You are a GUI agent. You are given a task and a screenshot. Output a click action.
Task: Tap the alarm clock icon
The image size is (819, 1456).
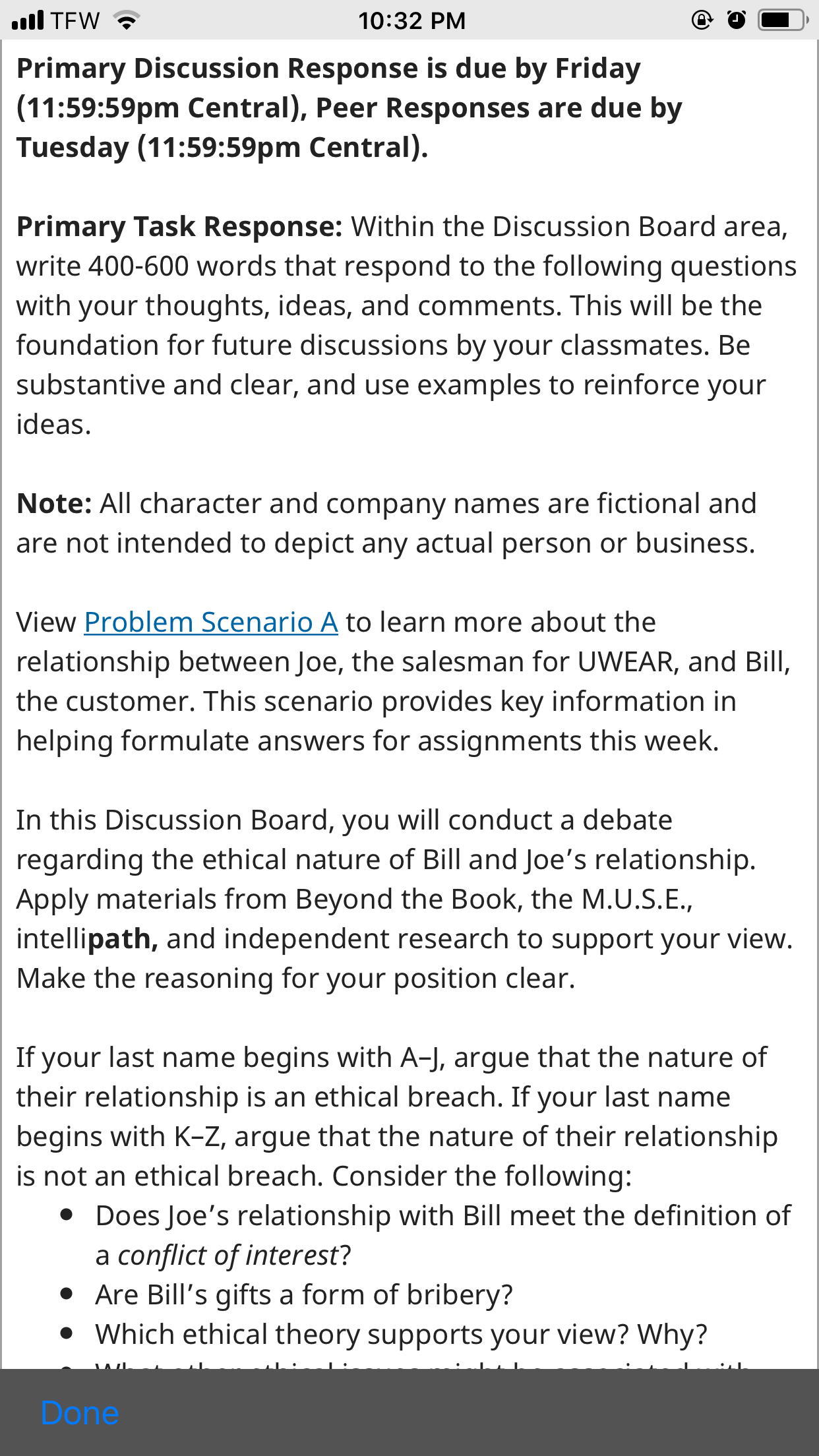tap(737, 20)
